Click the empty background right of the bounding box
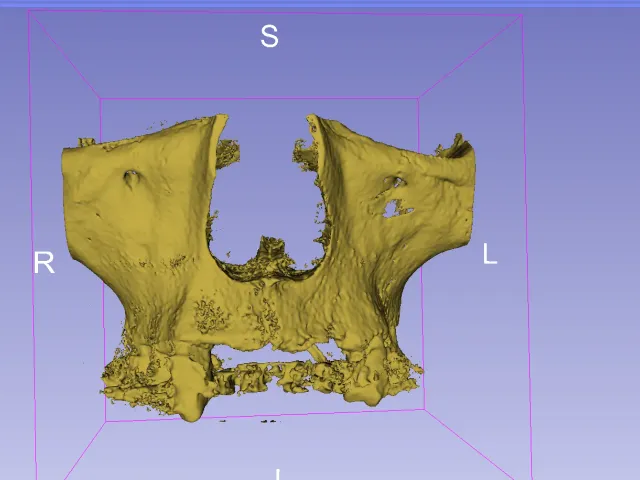 pyautogui.click(x=584, y=245)
